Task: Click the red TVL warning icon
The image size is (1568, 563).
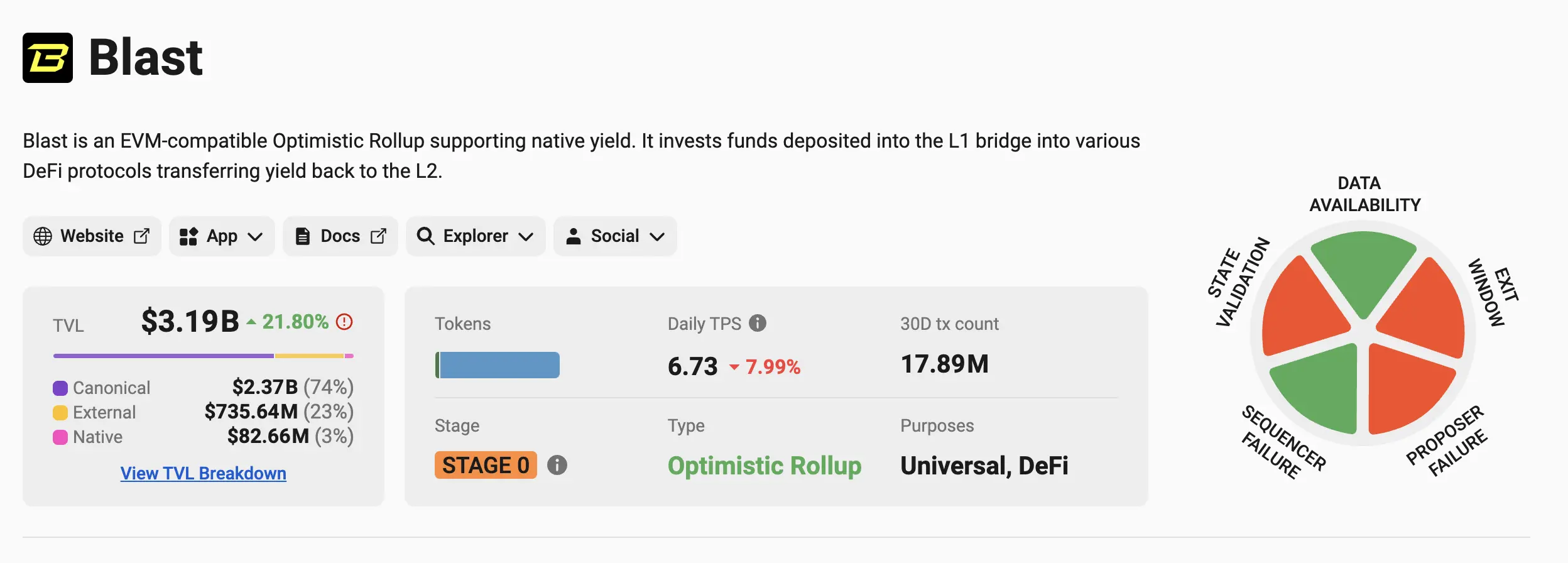Action: [344, 322]
